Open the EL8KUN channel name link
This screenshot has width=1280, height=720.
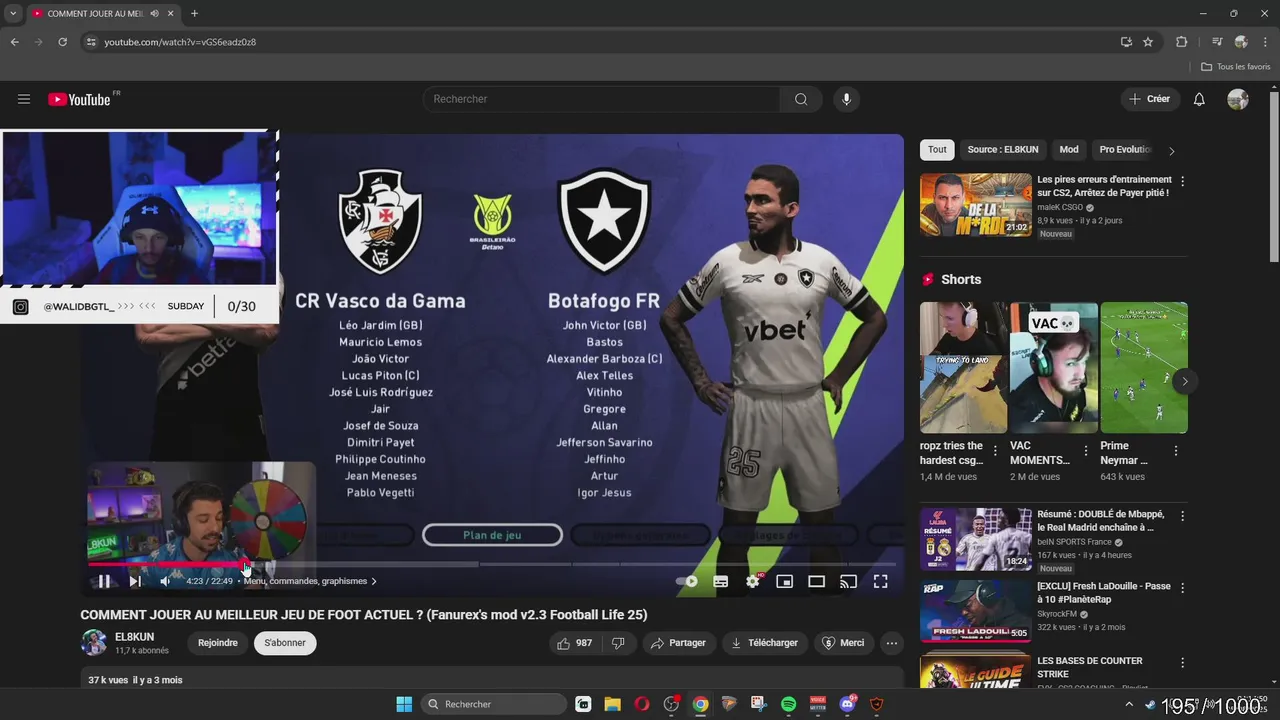(x=135, y=636)
